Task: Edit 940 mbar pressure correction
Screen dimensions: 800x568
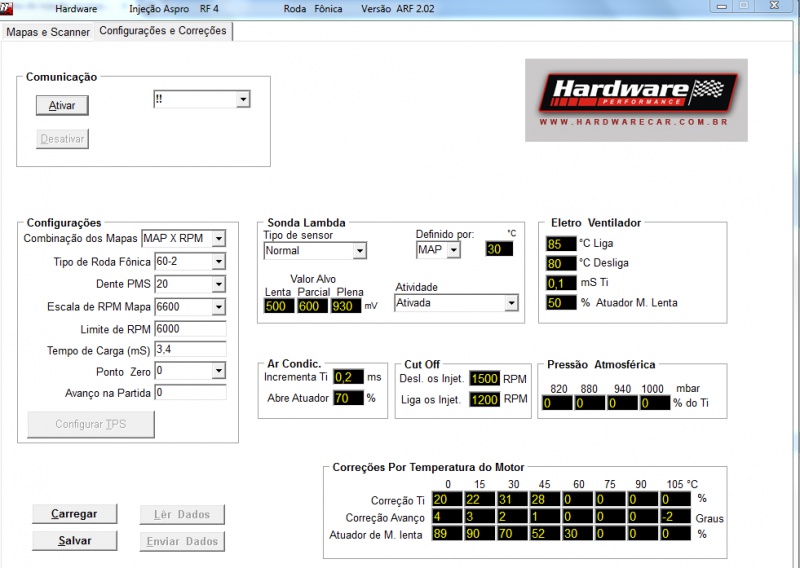Action: point(622,403)
